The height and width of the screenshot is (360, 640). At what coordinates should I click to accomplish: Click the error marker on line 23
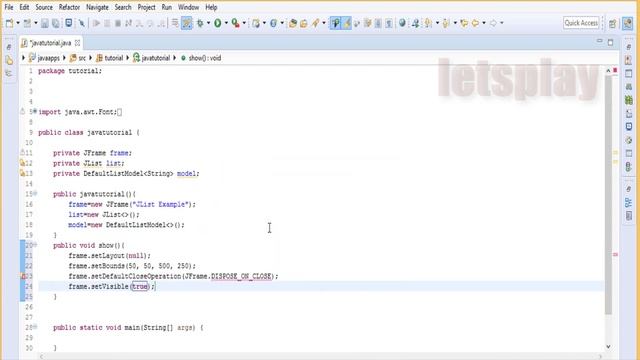pos(23,276)
